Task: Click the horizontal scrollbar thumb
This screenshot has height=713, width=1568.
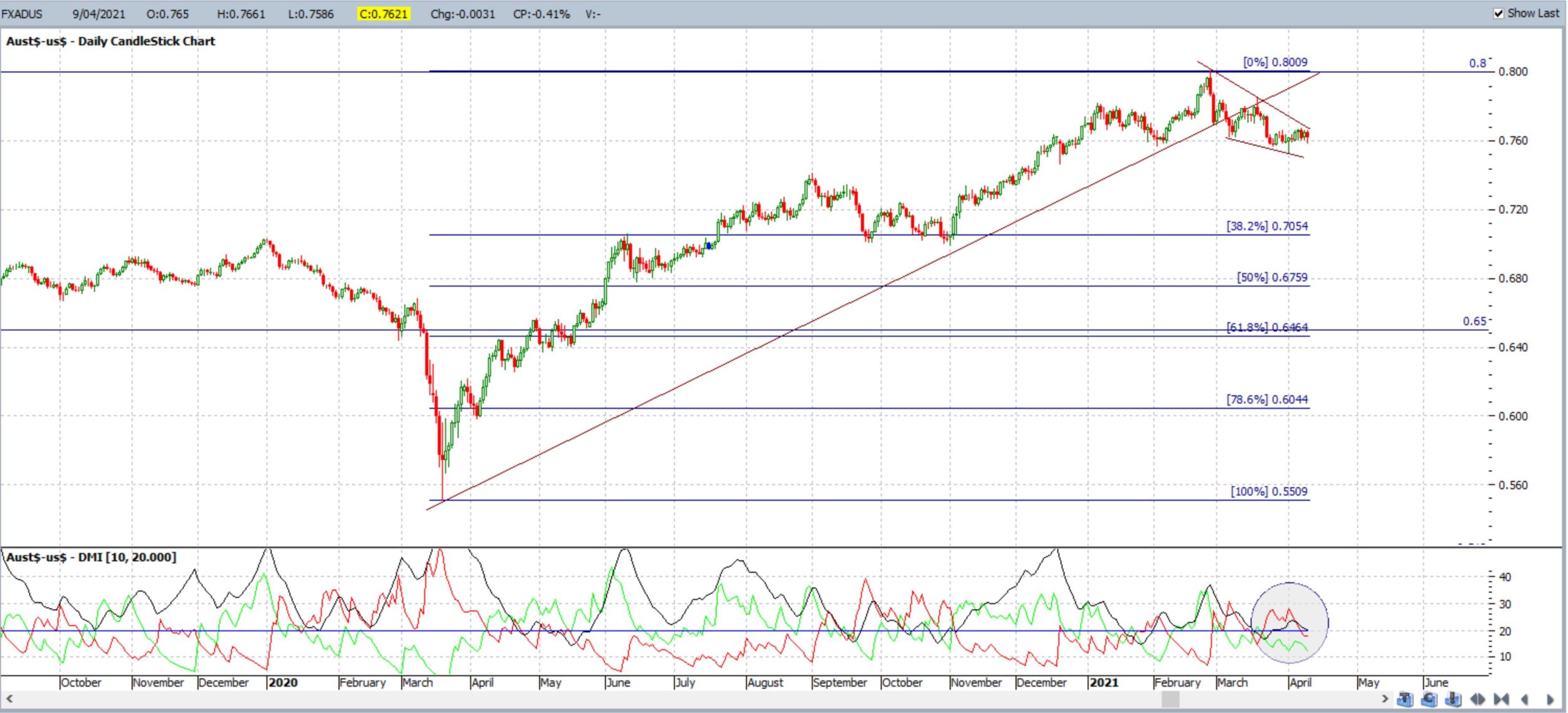Action: click(1170, 699)
